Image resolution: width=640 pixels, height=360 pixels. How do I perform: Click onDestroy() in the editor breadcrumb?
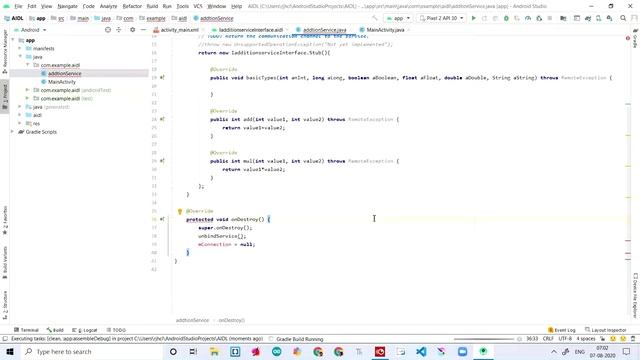click(231, 320)
